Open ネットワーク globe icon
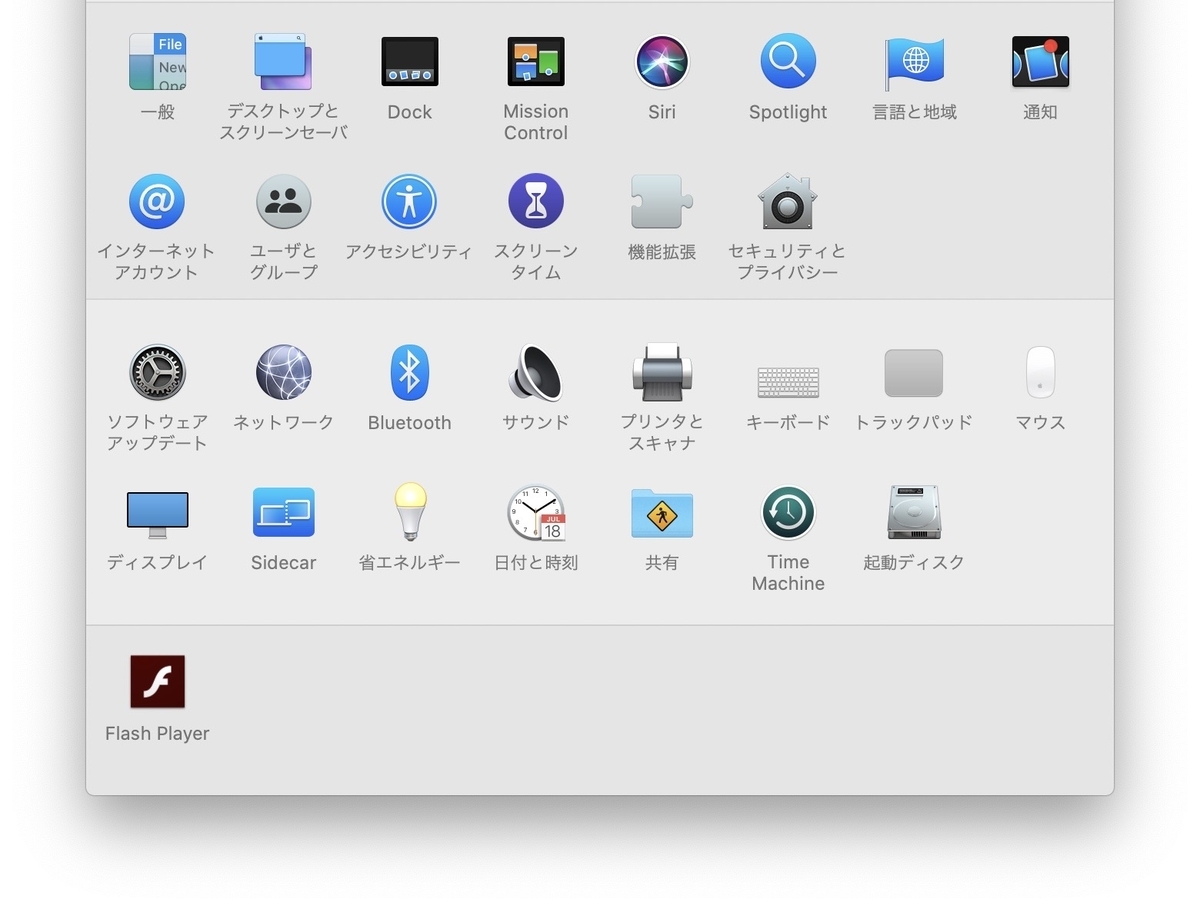The height and width of the screenshot is (909, 1200). click(x=284, y=373)
